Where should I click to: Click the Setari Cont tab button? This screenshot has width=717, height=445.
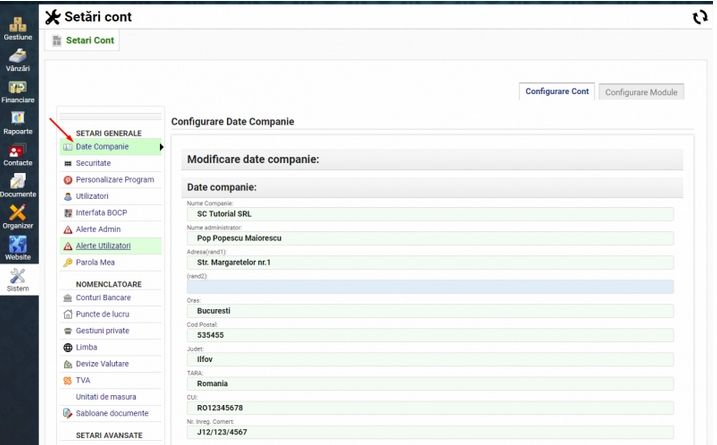83,41
